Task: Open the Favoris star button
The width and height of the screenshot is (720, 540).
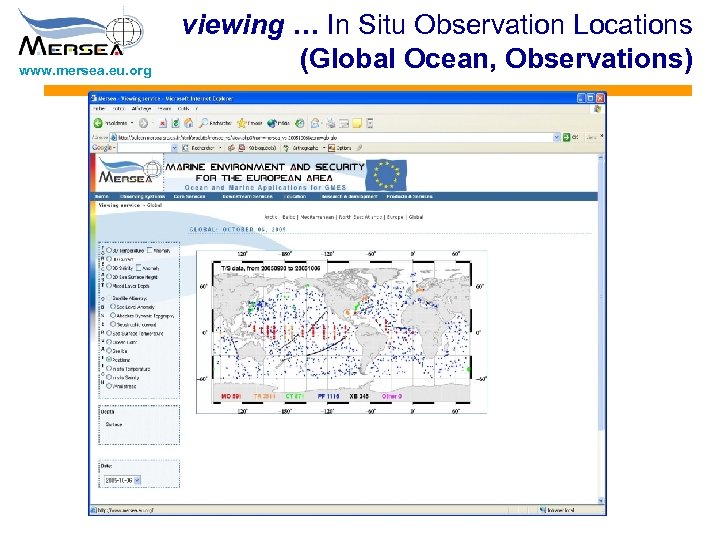Action: click(249, 123)
